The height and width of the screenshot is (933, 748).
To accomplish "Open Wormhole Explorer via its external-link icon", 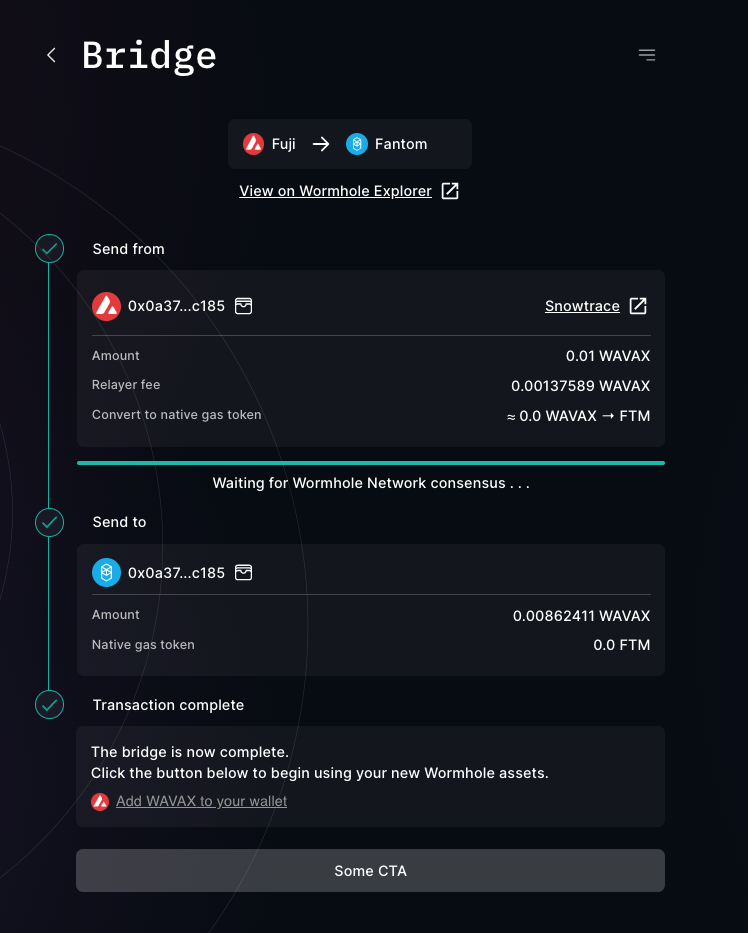I will [449, 191].
